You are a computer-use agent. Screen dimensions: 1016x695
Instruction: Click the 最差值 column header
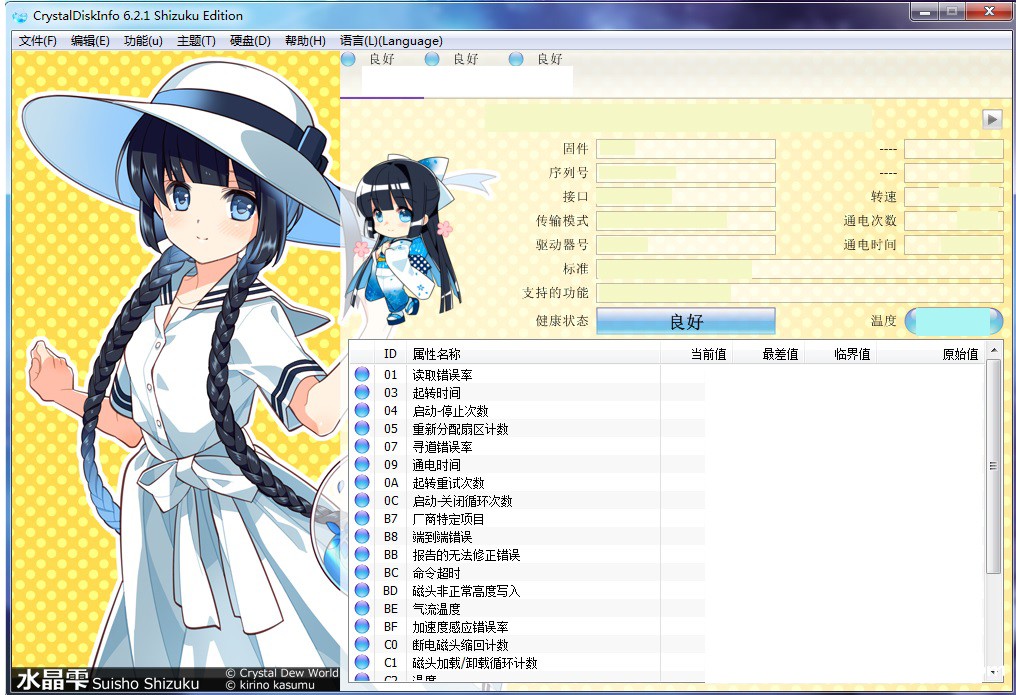[768, 354]
